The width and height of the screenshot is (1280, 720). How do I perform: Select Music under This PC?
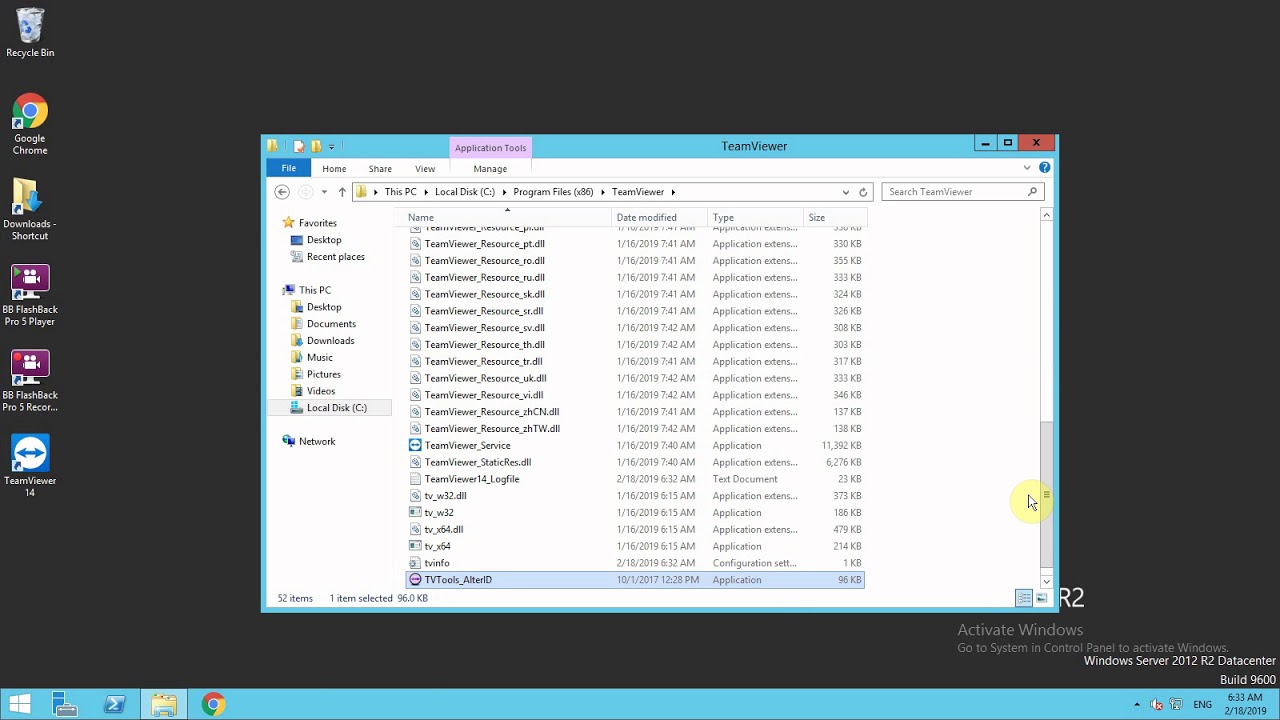(319, 358)
